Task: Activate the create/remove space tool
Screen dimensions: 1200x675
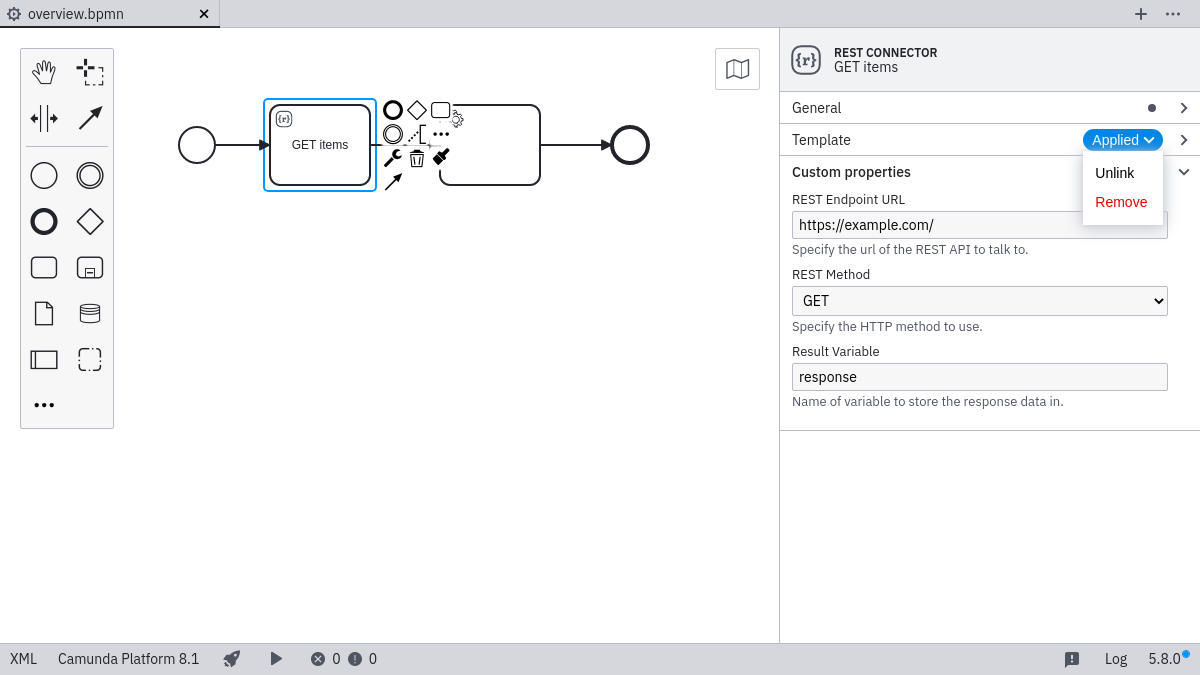Action: tap(44, 118)
